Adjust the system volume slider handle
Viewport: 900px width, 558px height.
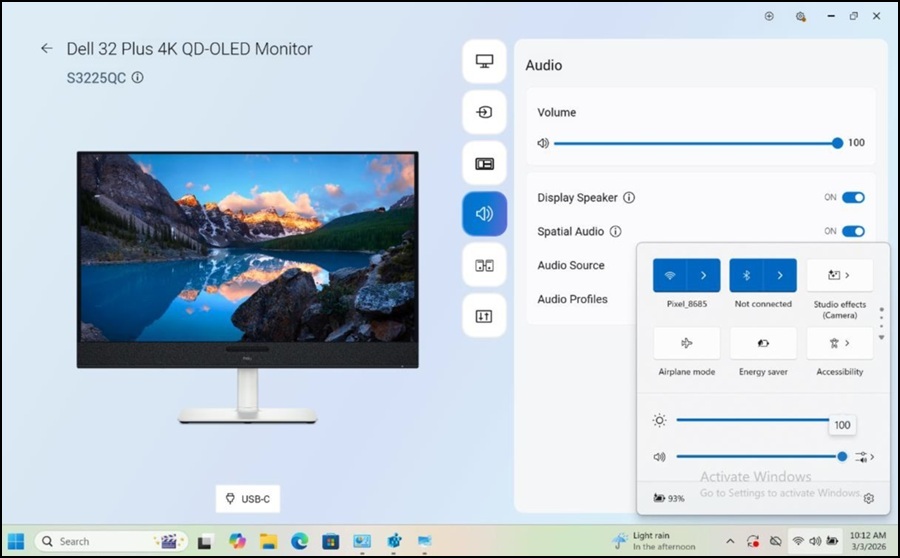(842, 457)
